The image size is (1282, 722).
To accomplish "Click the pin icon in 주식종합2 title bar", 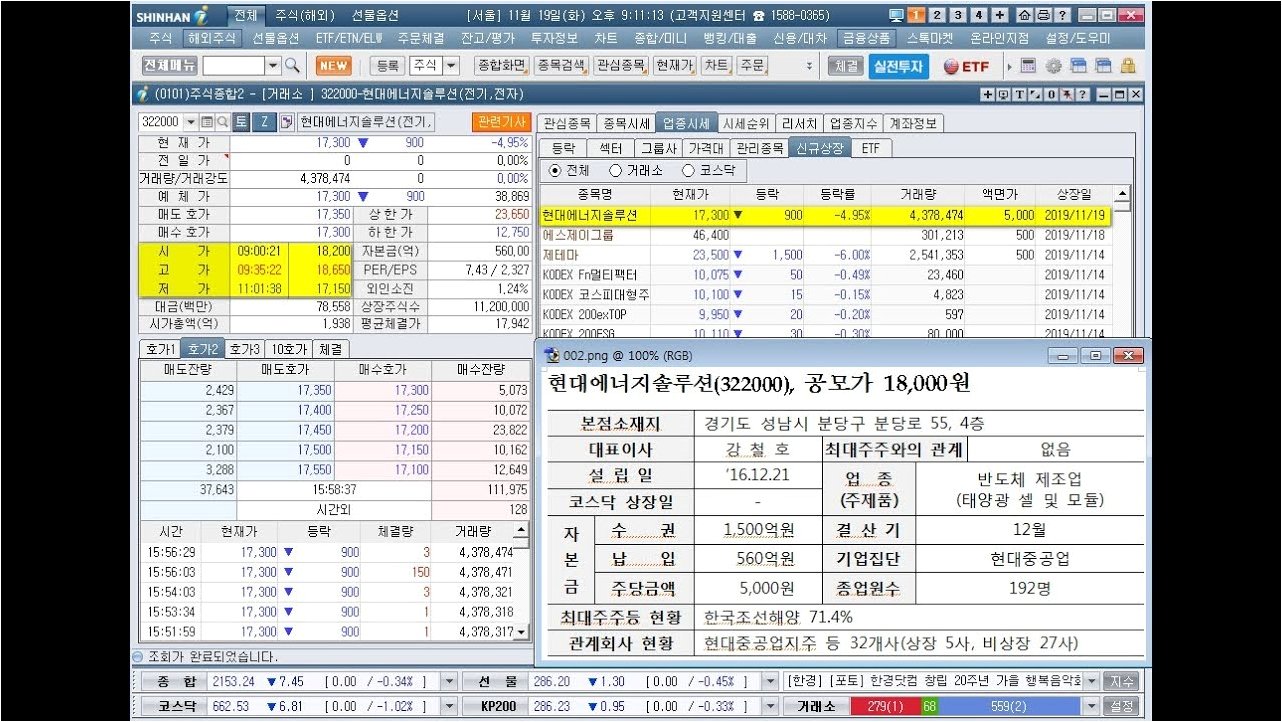I will (1066, 94).
